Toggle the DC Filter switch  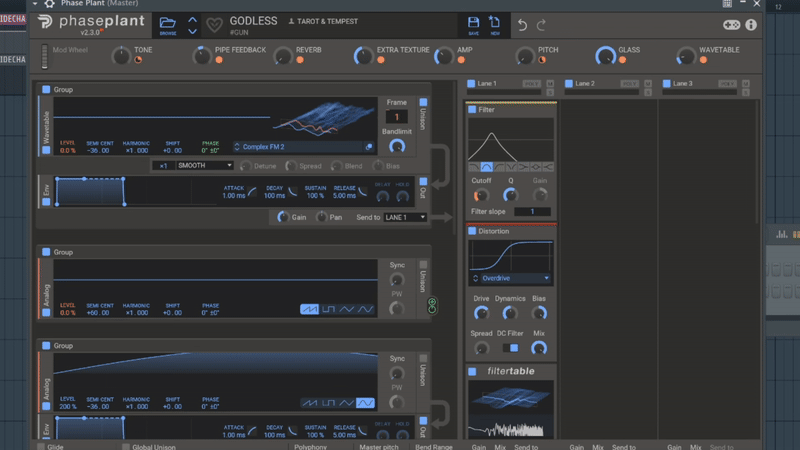pos(510,348)
